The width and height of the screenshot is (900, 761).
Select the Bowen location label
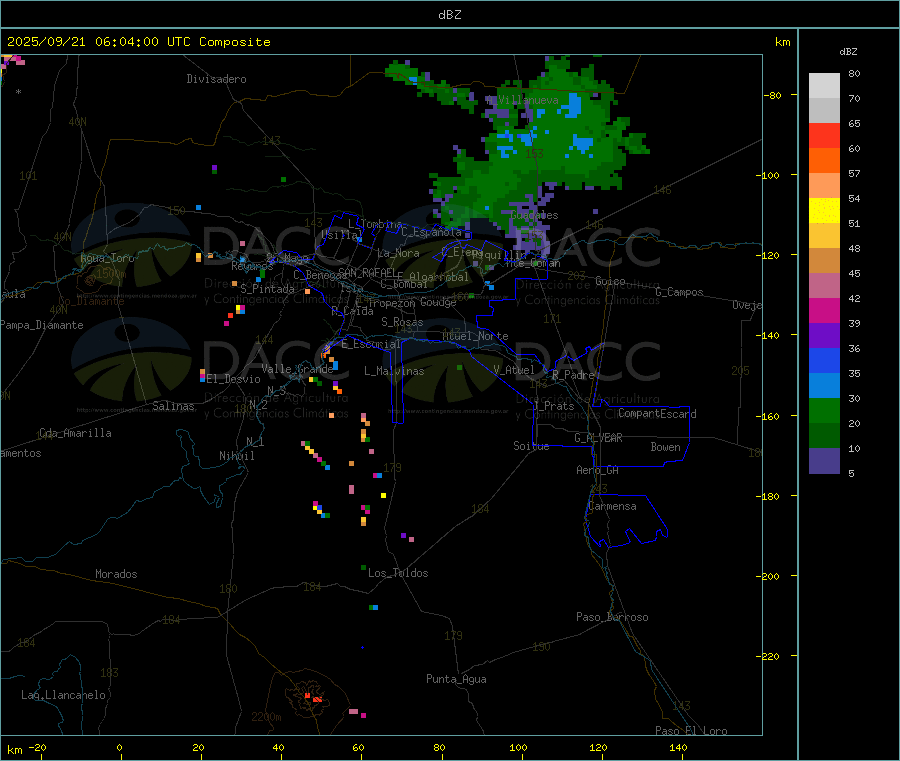tap(665, 447)
